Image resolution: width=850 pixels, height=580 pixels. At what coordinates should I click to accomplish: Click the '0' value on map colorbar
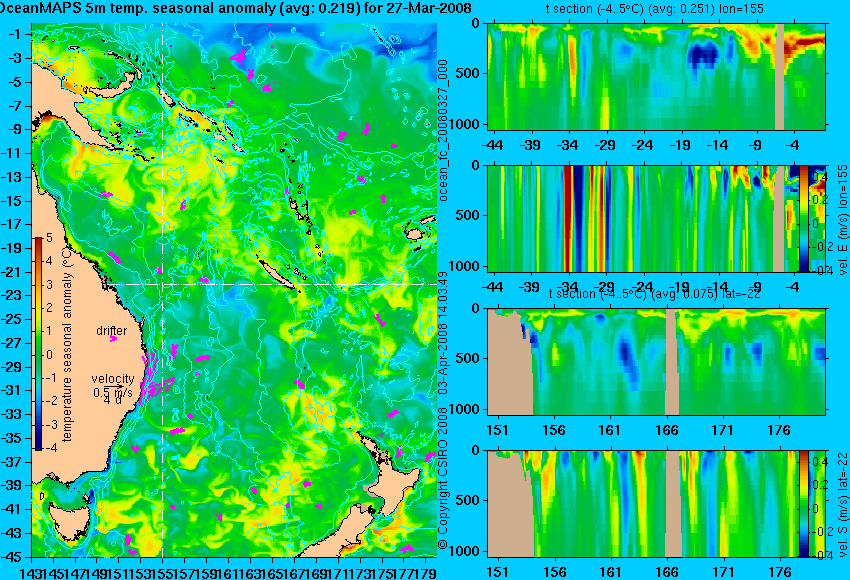pos(49,355)
